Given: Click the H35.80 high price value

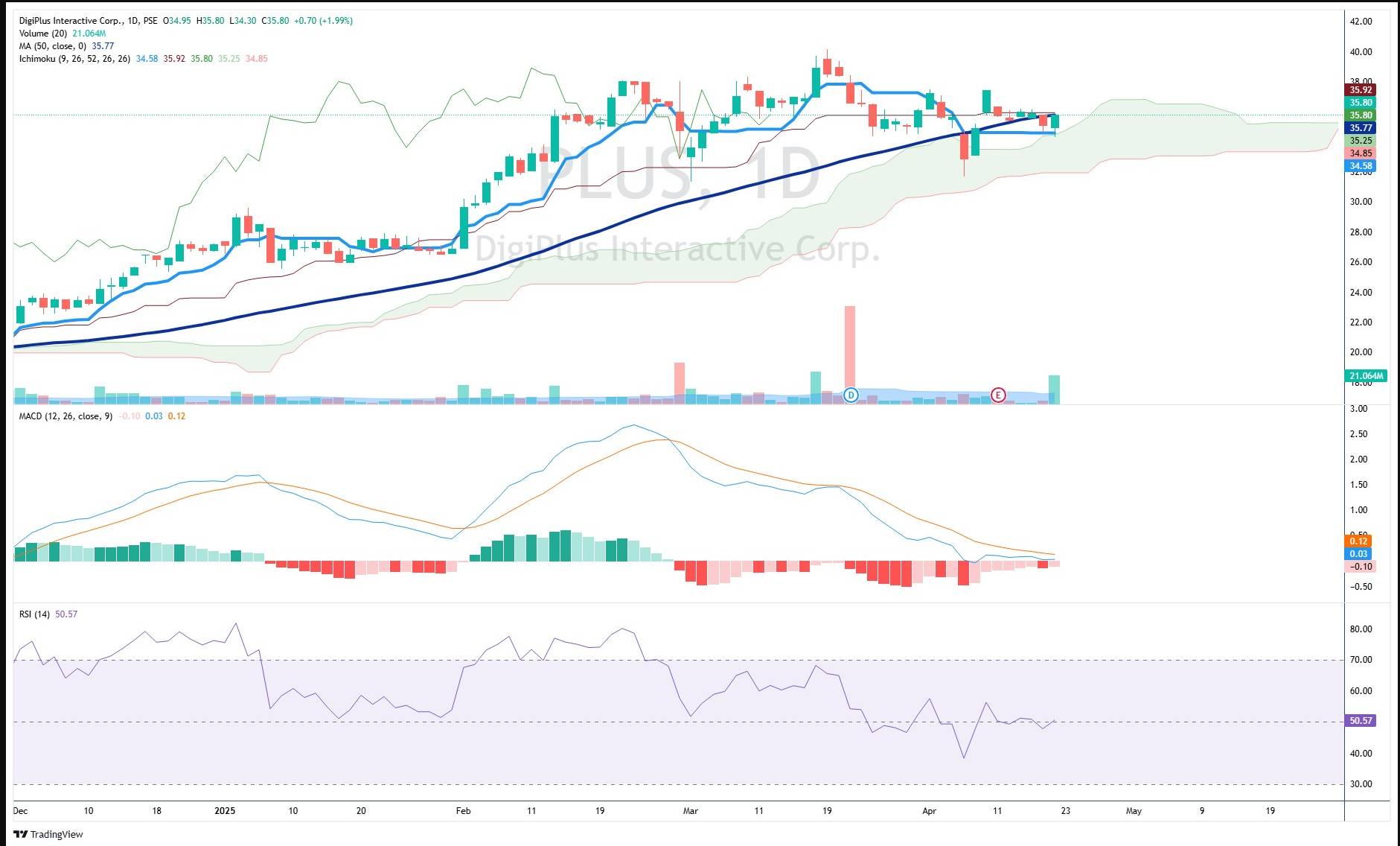Looking at the screenshot, I should pos(210,21).
